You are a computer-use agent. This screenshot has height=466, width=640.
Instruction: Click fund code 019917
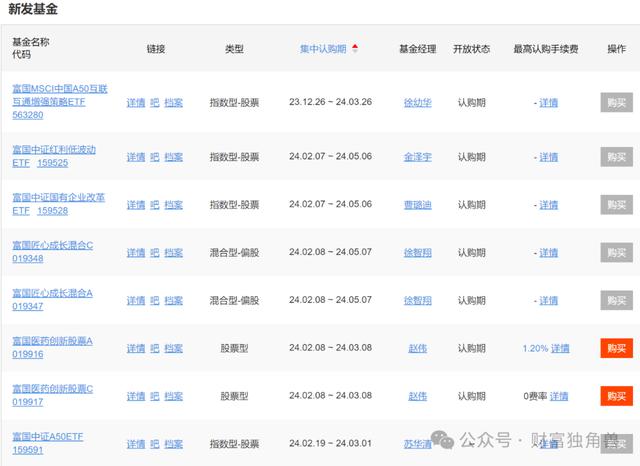coord(28,402)
